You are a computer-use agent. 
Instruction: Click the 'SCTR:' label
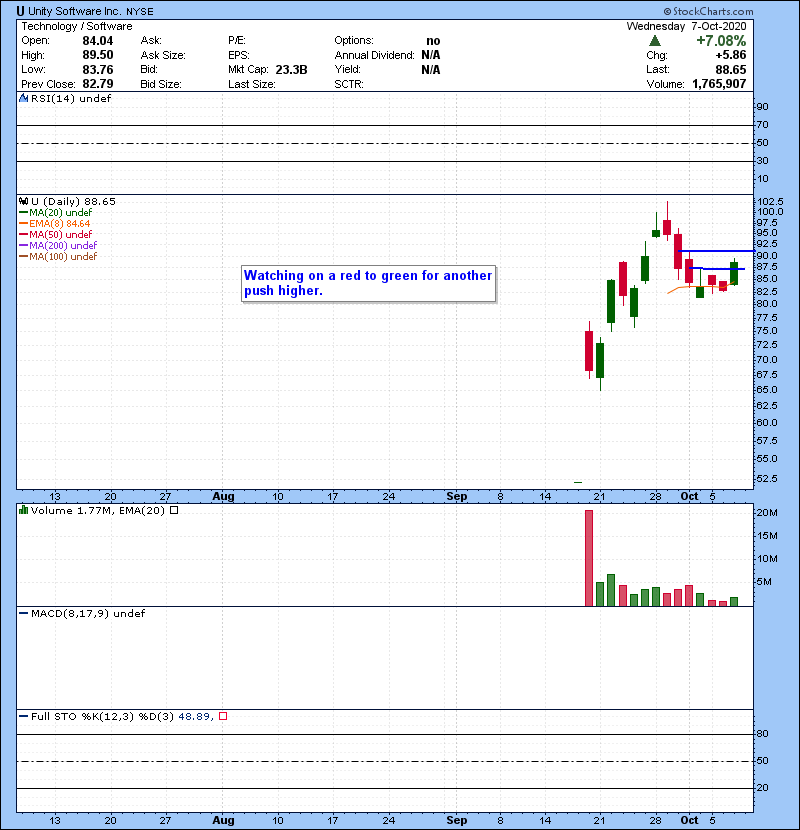click(349, 84)
